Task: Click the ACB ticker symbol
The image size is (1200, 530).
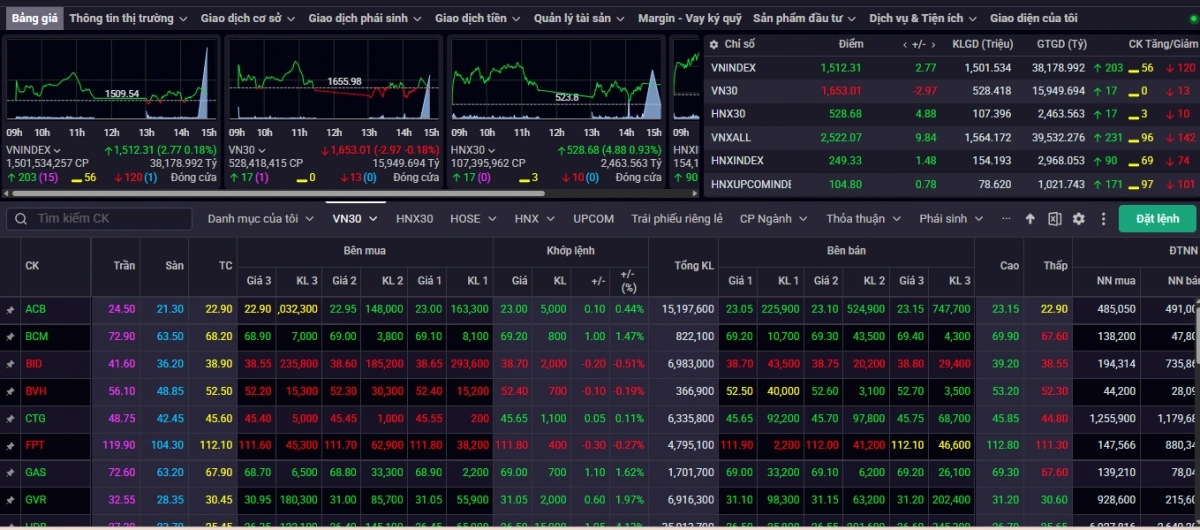Action: [36, 310]
